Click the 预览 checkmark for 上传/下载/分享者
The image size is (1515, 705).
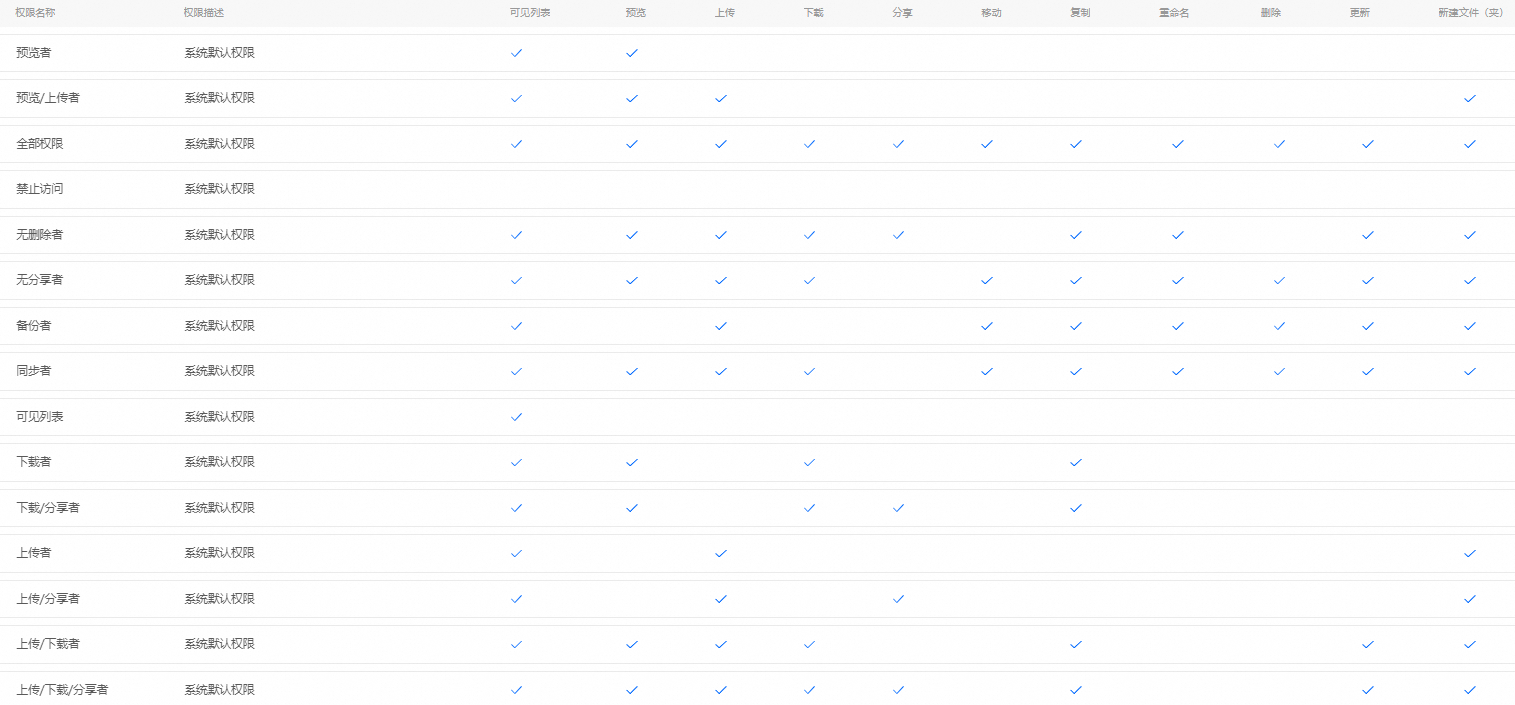(x=632, y=690)
